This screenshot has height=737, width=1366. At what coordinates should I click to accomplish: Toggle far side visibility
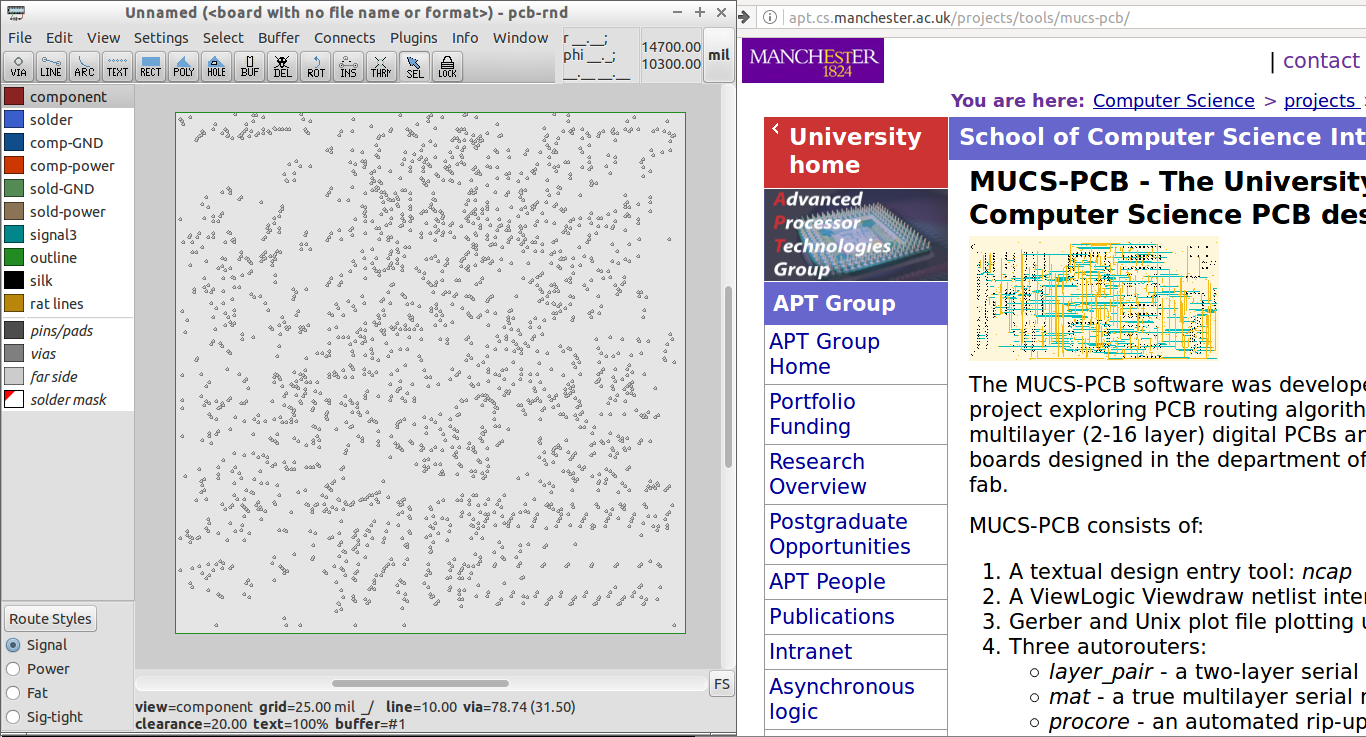[x=14, y=377]
